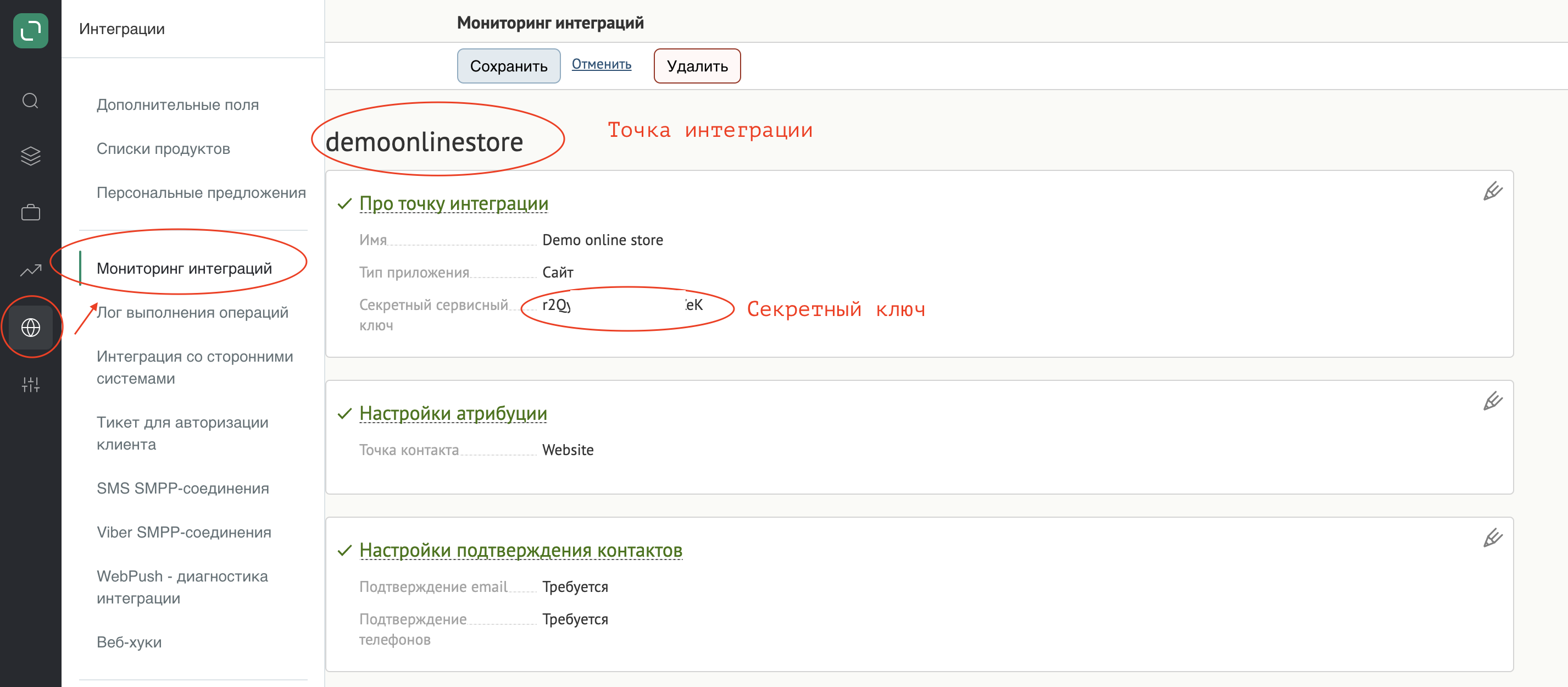Viewport: 1568px width, 687px height.
Task: Click the Мониторинг интеграций page title
Action: (x=551, y=23)
